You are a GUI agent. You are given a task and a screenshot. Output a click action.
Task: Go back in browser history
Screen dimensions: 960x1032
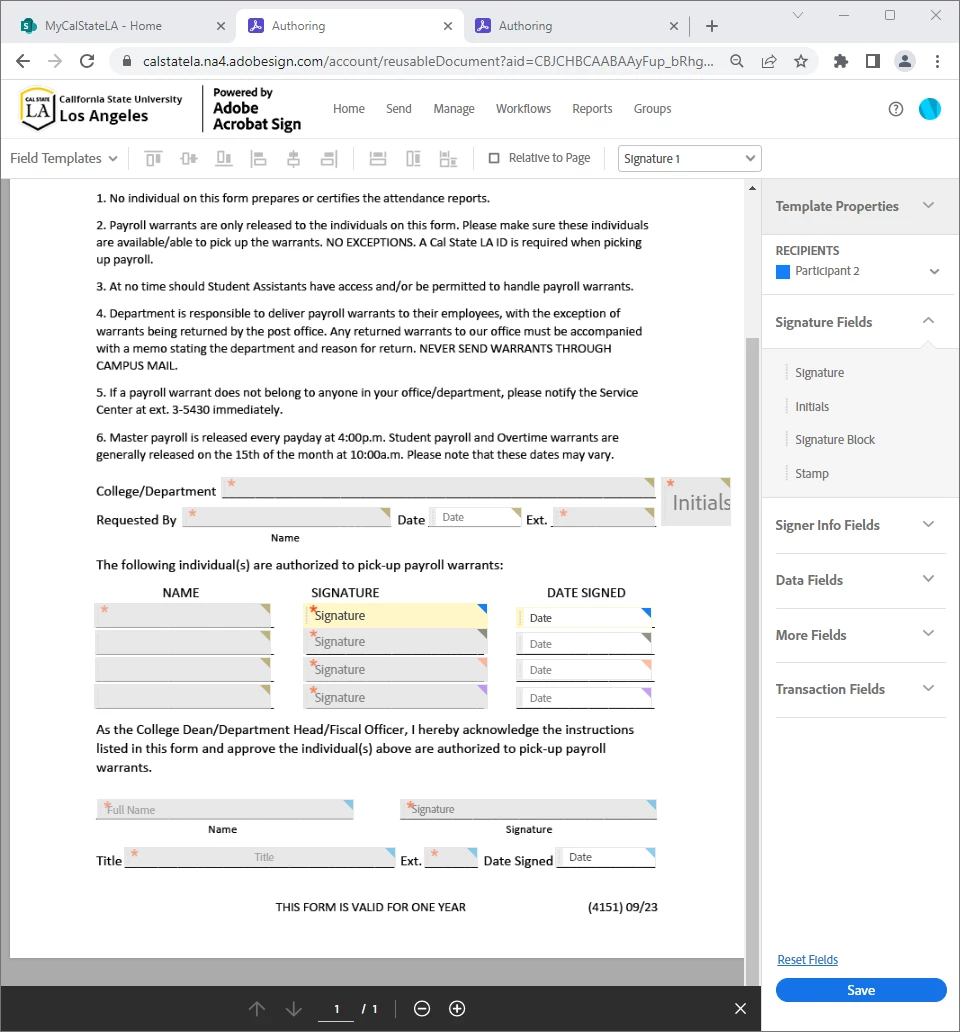pos(23,61)
